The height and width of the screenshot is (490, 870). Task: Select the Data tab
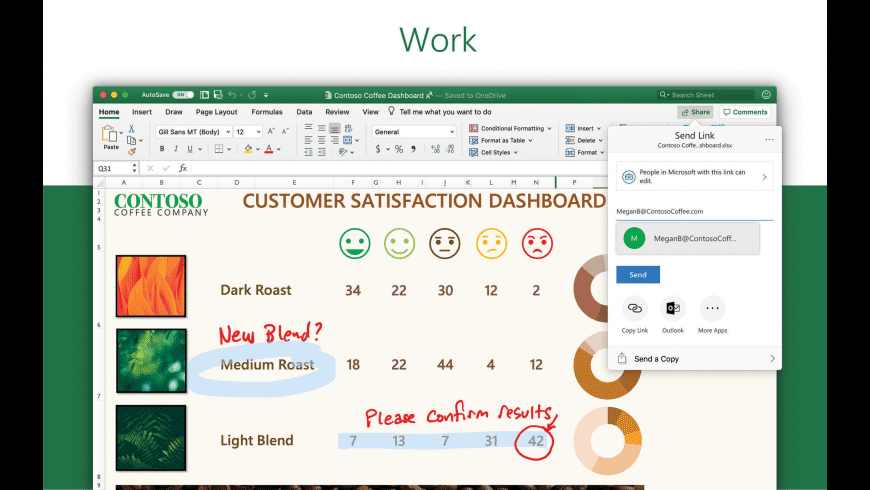304,112
